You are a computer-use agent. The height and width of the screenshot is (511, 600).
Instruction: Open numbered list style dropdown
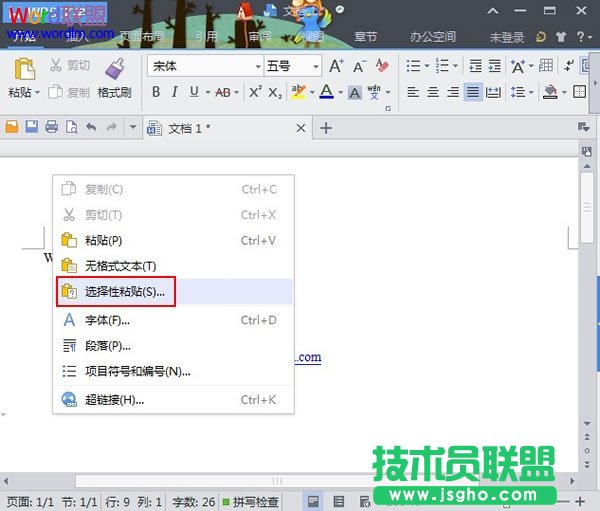(x=456, y=66)
